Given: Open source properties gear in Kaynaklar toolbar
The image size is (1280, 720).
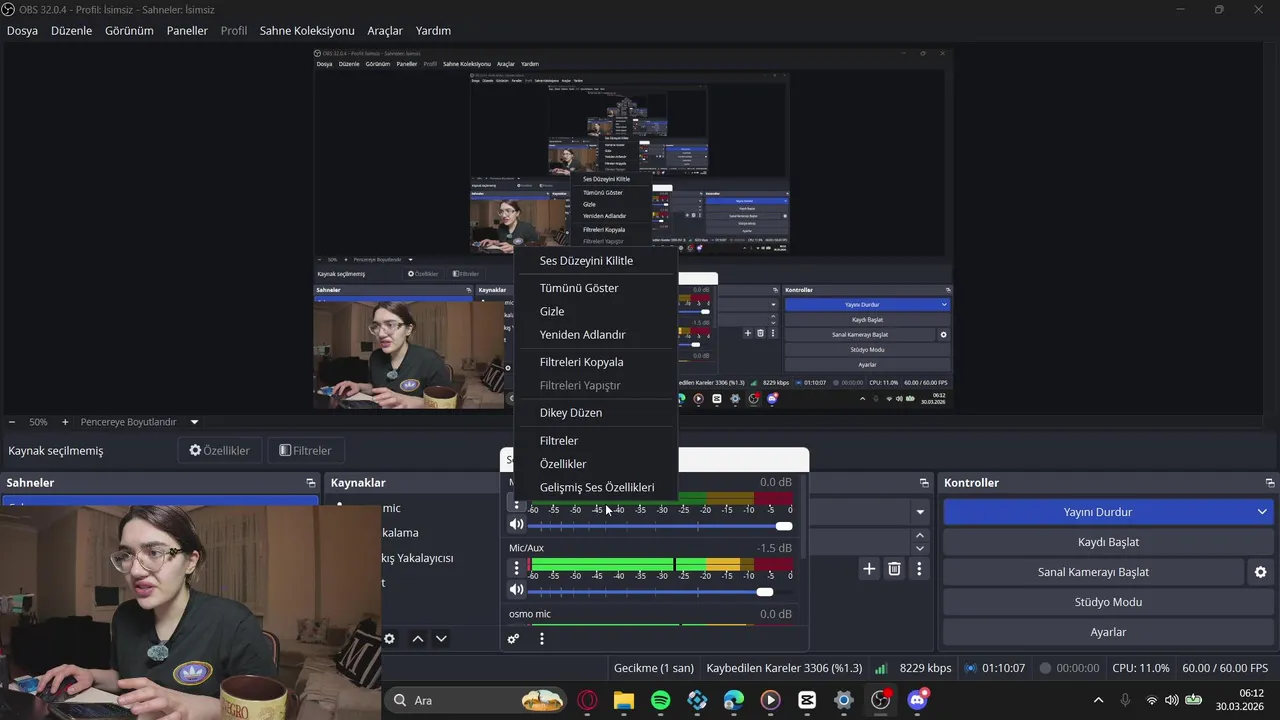Looking at the screenshot, I should click(389, 639).
